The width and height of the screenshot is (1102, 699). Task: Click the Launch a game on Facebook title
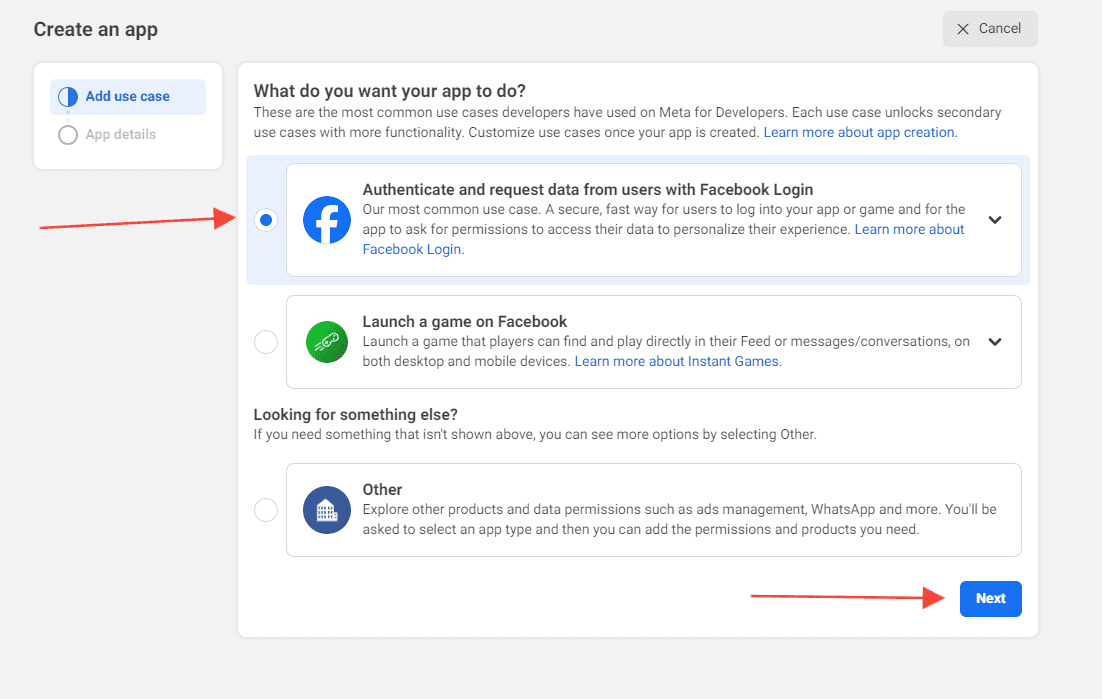click(x=465, y=322)
